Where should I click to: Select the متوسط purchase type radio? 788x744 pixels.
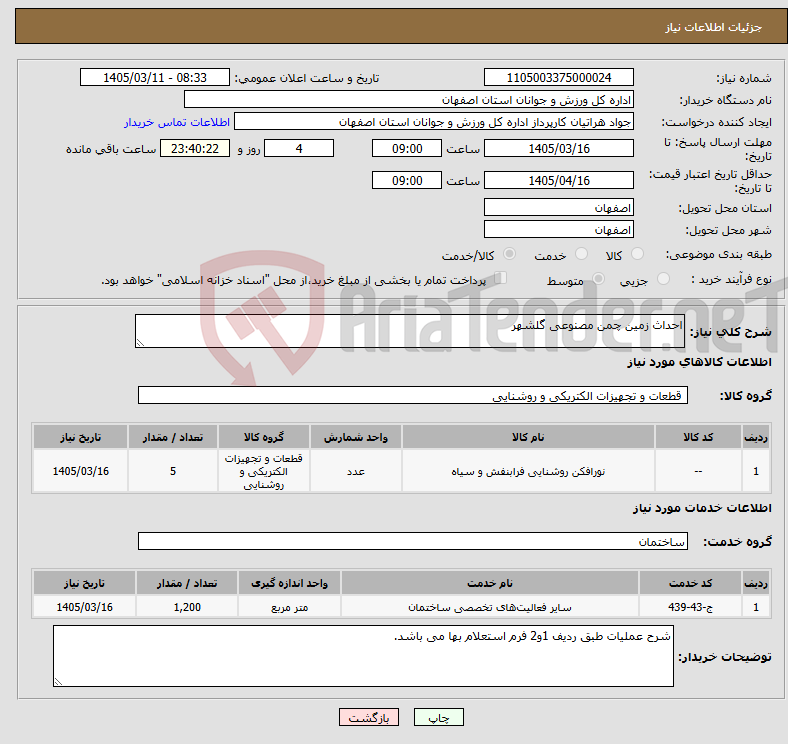click(x=598, y=278)
